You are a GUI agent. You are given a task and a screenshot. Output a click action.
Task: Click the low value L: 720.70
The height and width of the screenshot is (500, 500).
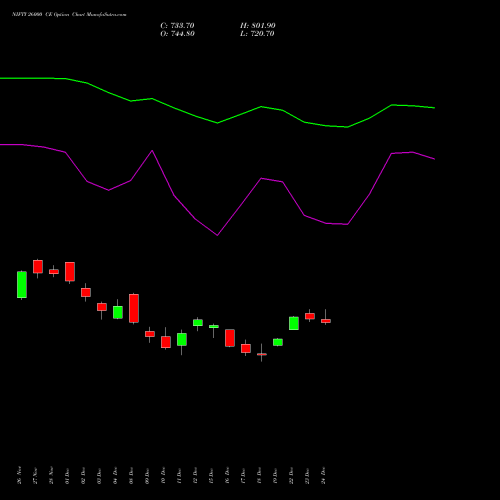click(x=257, y=34)
